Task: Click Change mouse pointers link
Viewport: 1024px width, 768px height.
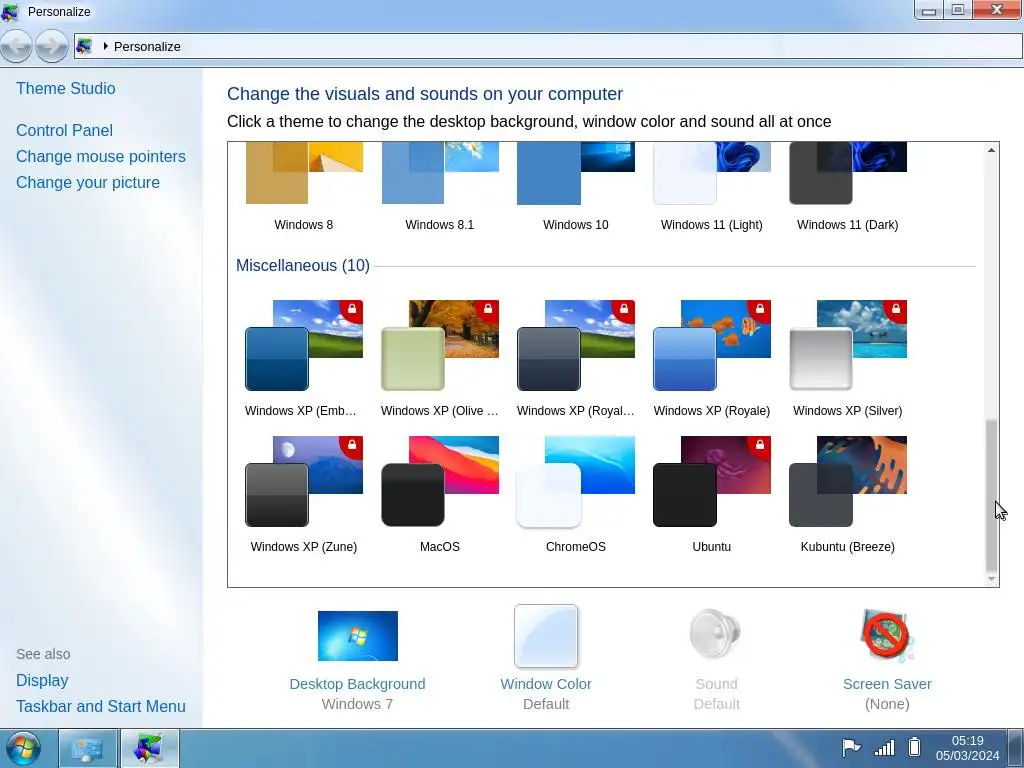Action: (x=101, y=156)
